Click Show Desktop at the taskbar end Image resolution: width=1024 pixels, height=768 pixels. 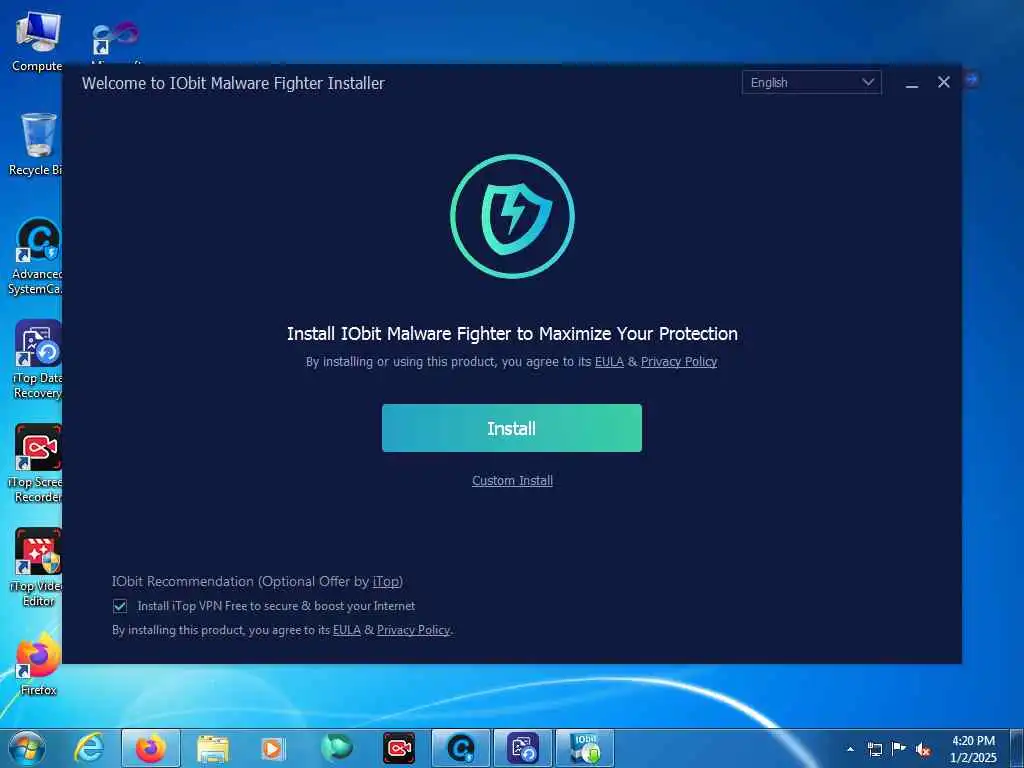click(1017, 748)
